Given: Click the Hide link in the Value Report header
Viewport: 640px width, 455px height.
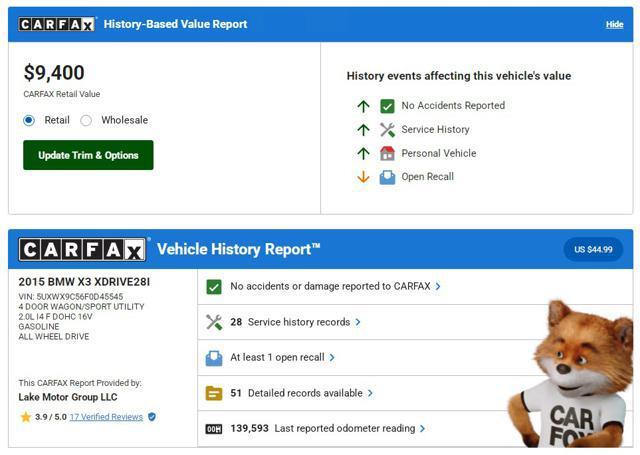Looking at the screenshot, I should [x=614, y=24].
